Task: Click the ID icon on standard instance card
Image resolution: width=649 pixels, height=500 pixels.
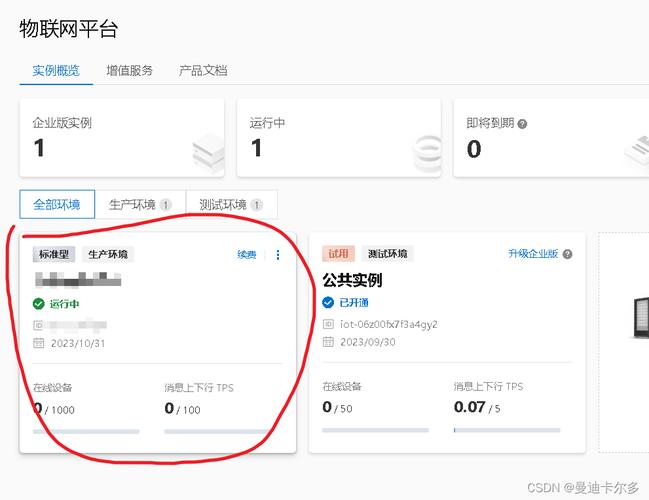Action: pos(38,325)
